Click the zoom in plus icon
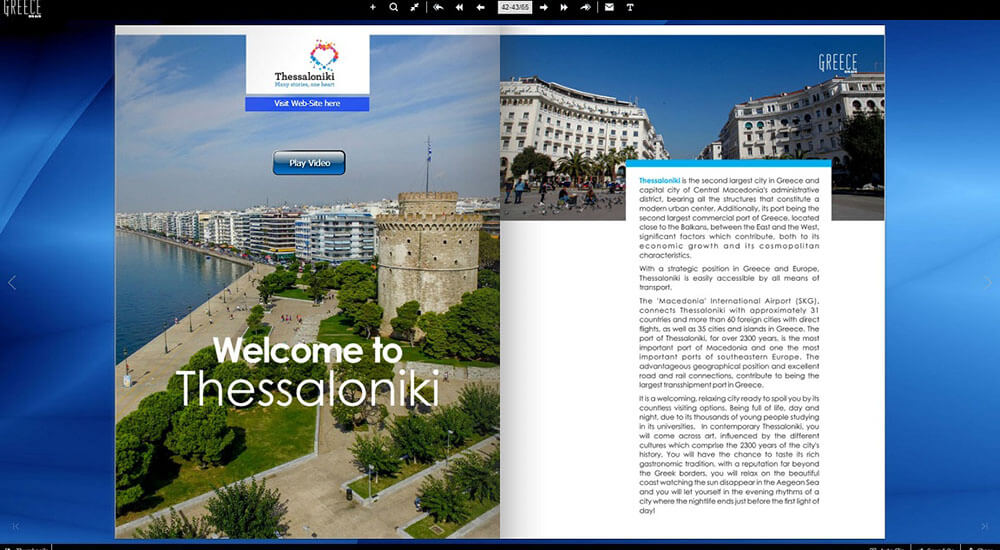This screenshot has width=1000, height=550. pyautogui.click(x=372, y=7)
